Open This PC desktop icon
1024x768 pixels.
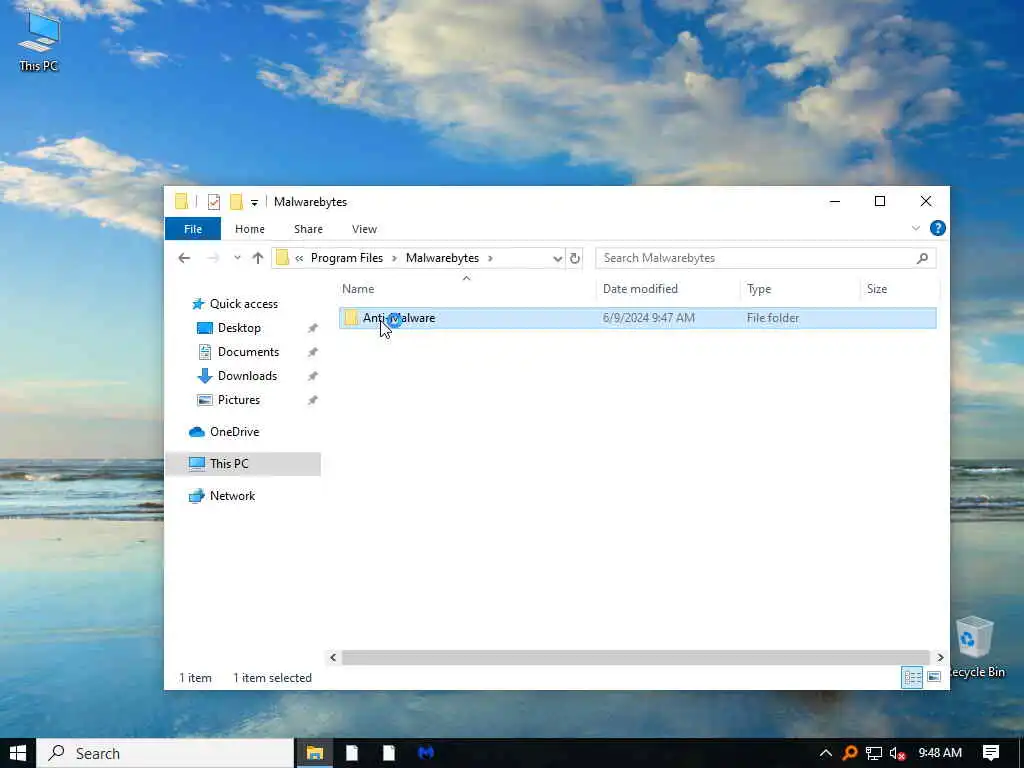point(39,42)
